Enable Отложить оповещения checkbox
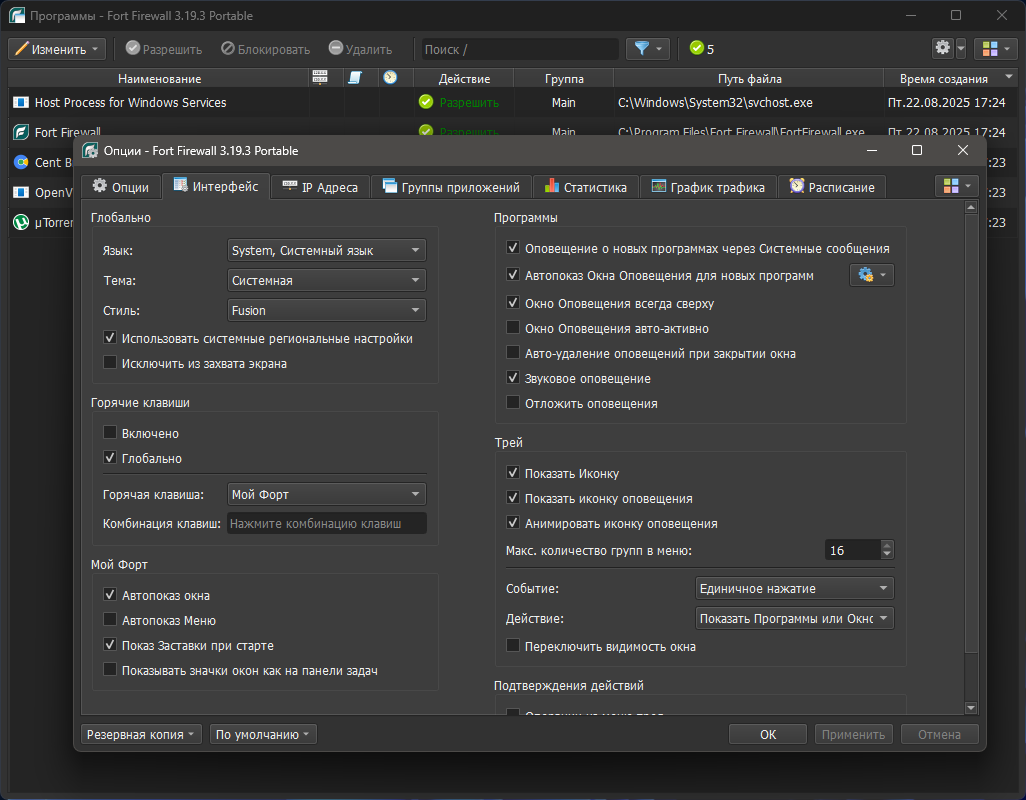 [513, 402]
